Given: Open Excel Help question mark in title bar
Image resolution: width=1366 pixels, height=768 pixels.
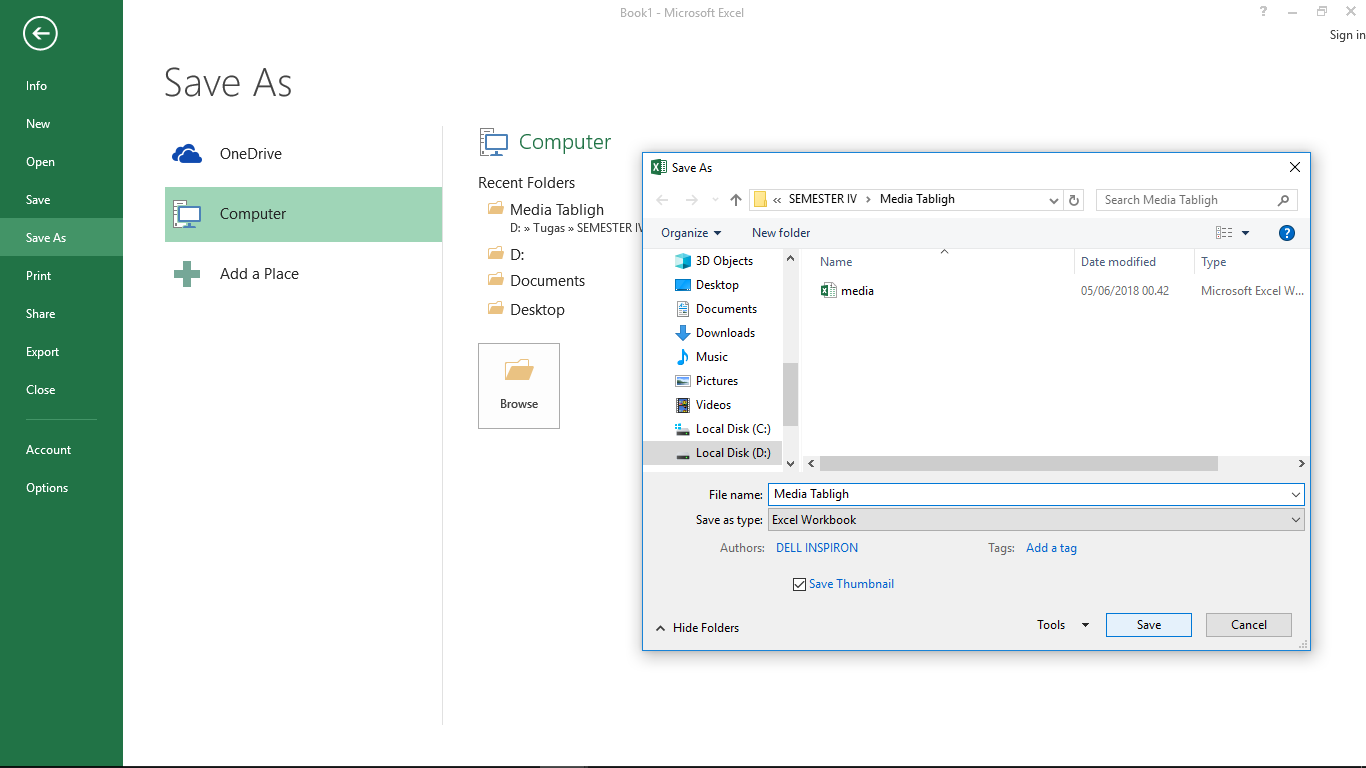Looking at the screenshot, I should (x=1264, y=12).
